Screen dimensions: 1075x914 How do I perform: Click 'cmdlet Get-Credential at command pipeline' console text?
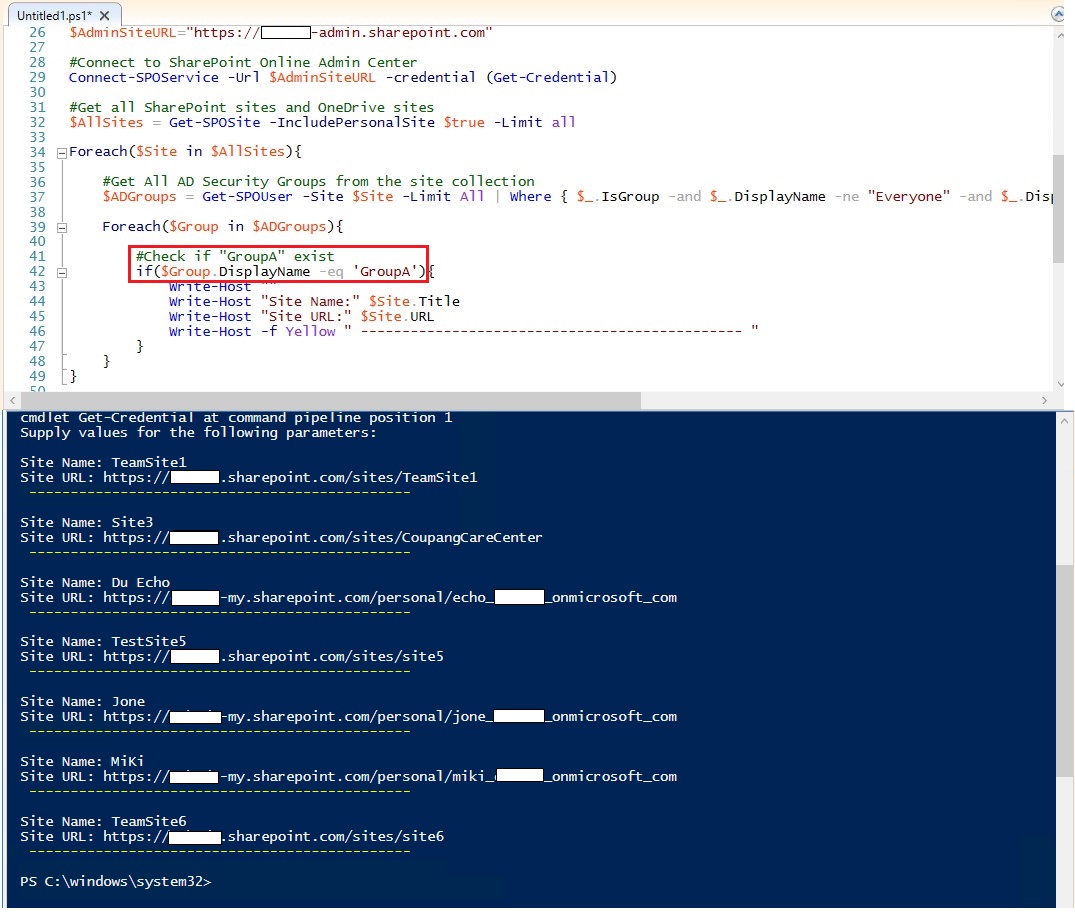click(x=237, y=418)
